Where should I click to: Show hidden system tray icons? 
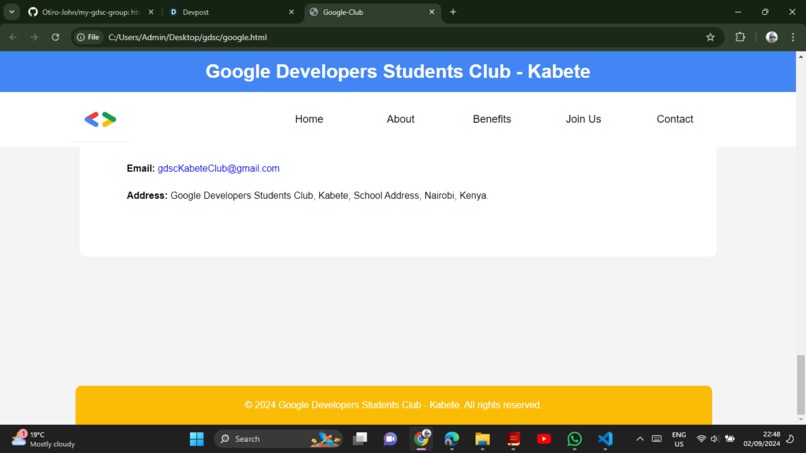click(x=640, y=439)
